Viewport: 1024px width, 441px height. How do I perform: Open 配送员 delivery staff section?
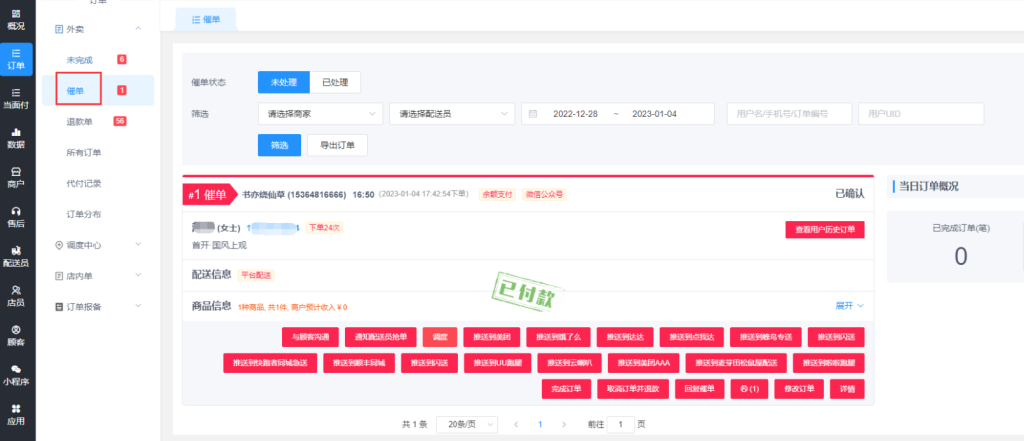click(x=16, y=255)
